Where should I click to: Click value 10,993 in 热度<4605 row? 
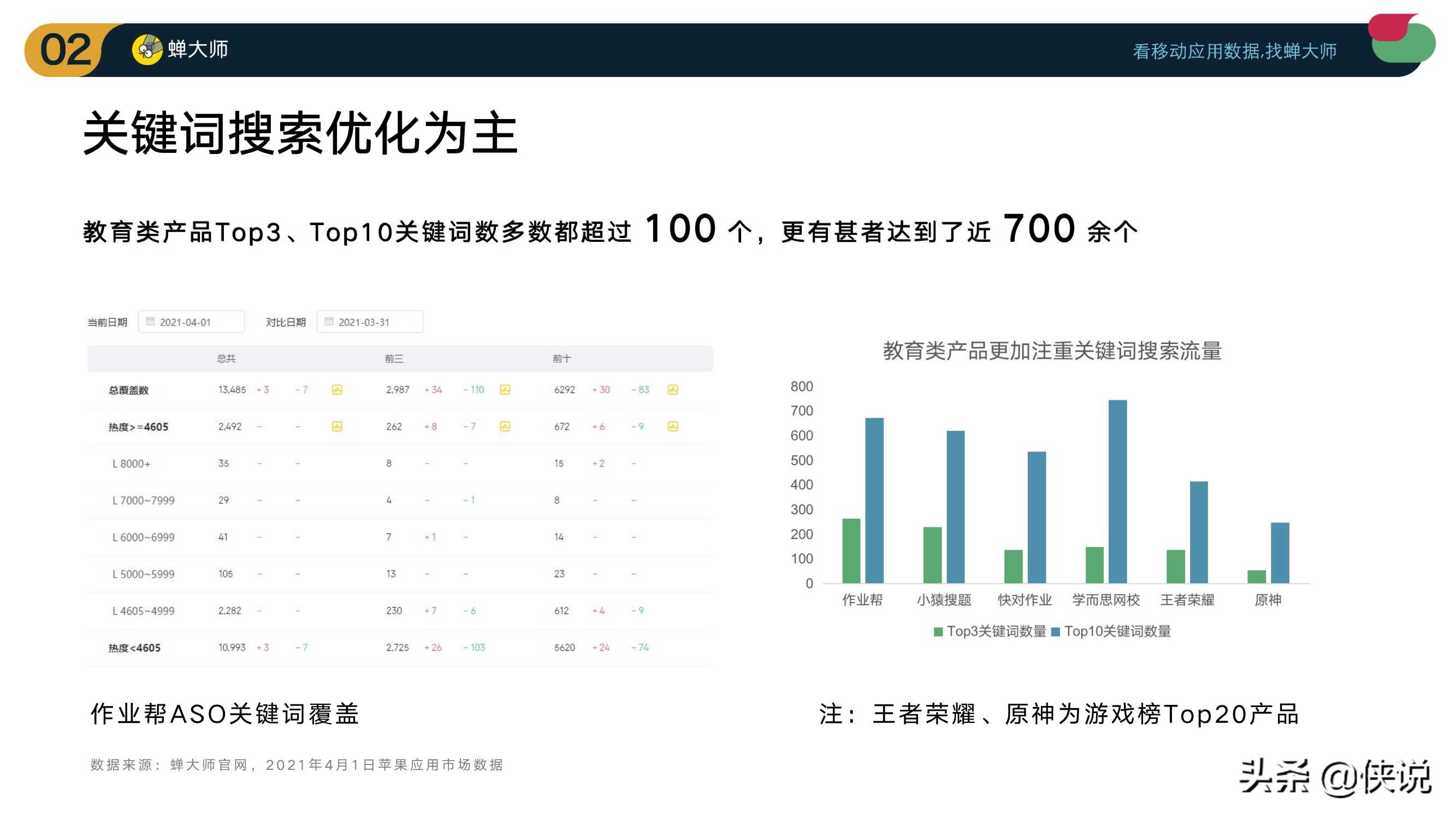tap(232, 647)
